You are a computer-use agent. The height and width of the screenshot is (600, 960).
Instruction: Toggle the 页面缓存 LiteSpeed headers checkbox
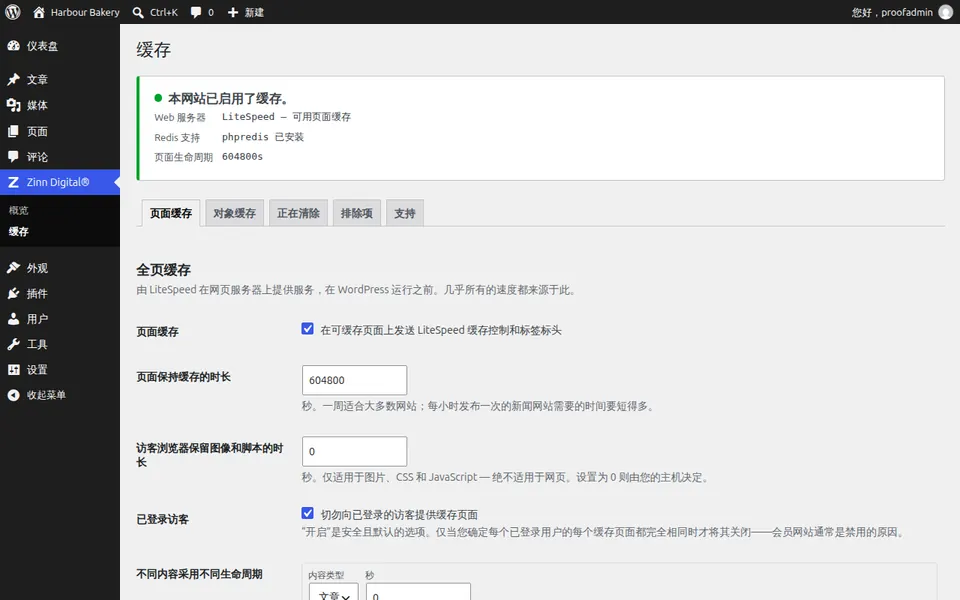point(307,329)
